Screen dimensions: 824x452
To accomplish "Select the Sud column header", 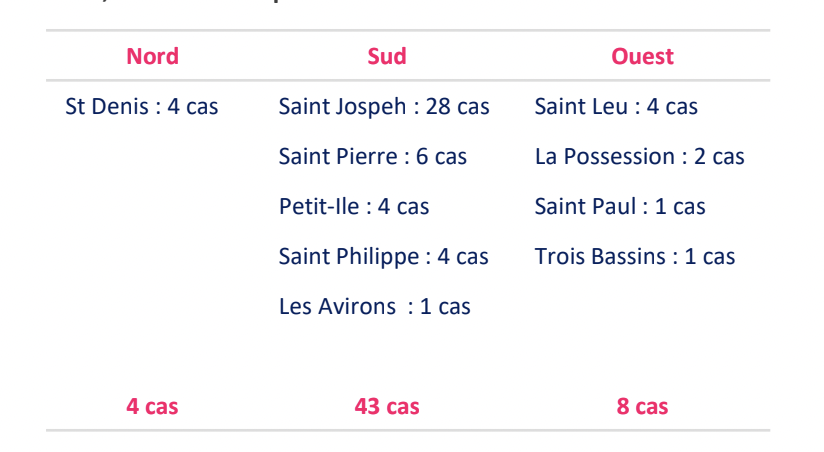I will (x=387, y=56).
